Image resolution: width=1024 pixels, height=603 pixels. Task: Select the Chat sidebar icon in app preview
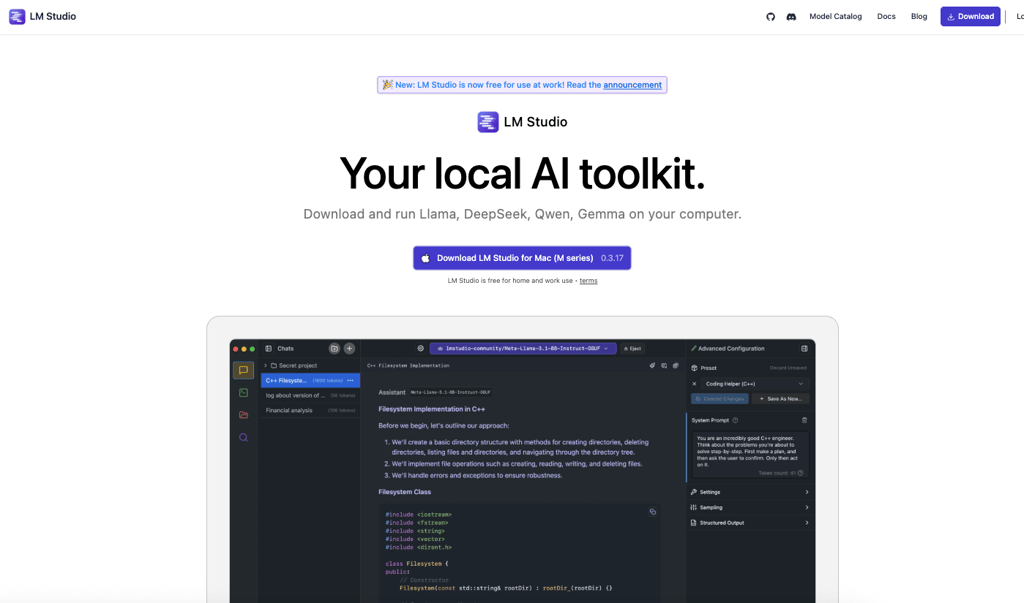(244, 370)
